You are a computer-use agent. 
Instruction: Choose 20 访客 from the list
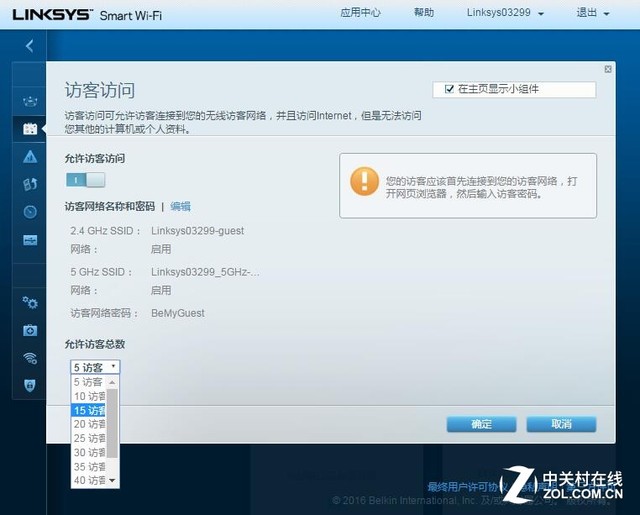point(89,424)
